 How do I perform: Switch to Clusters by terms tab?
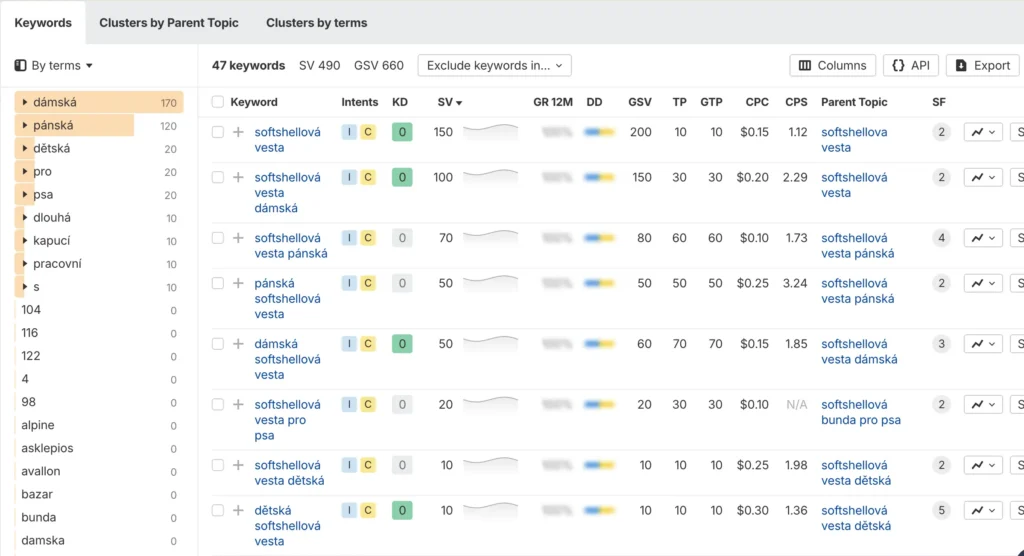316,23
